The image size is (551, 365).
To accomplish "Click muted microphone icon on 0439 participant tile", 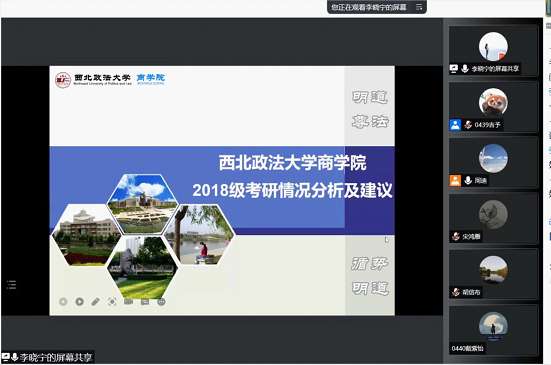I will pos(468,124).
